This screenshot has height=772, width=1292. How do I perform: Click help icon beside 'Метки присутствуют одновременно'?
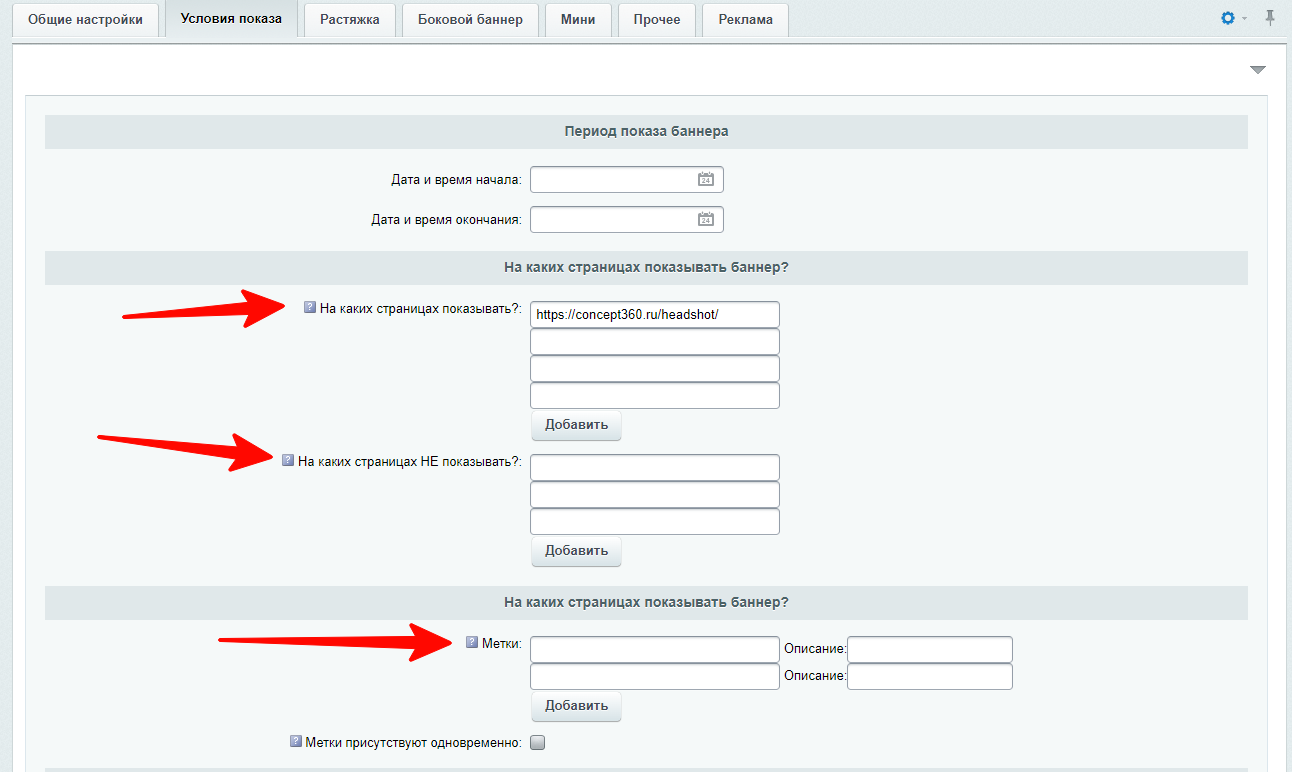[296, 742]
